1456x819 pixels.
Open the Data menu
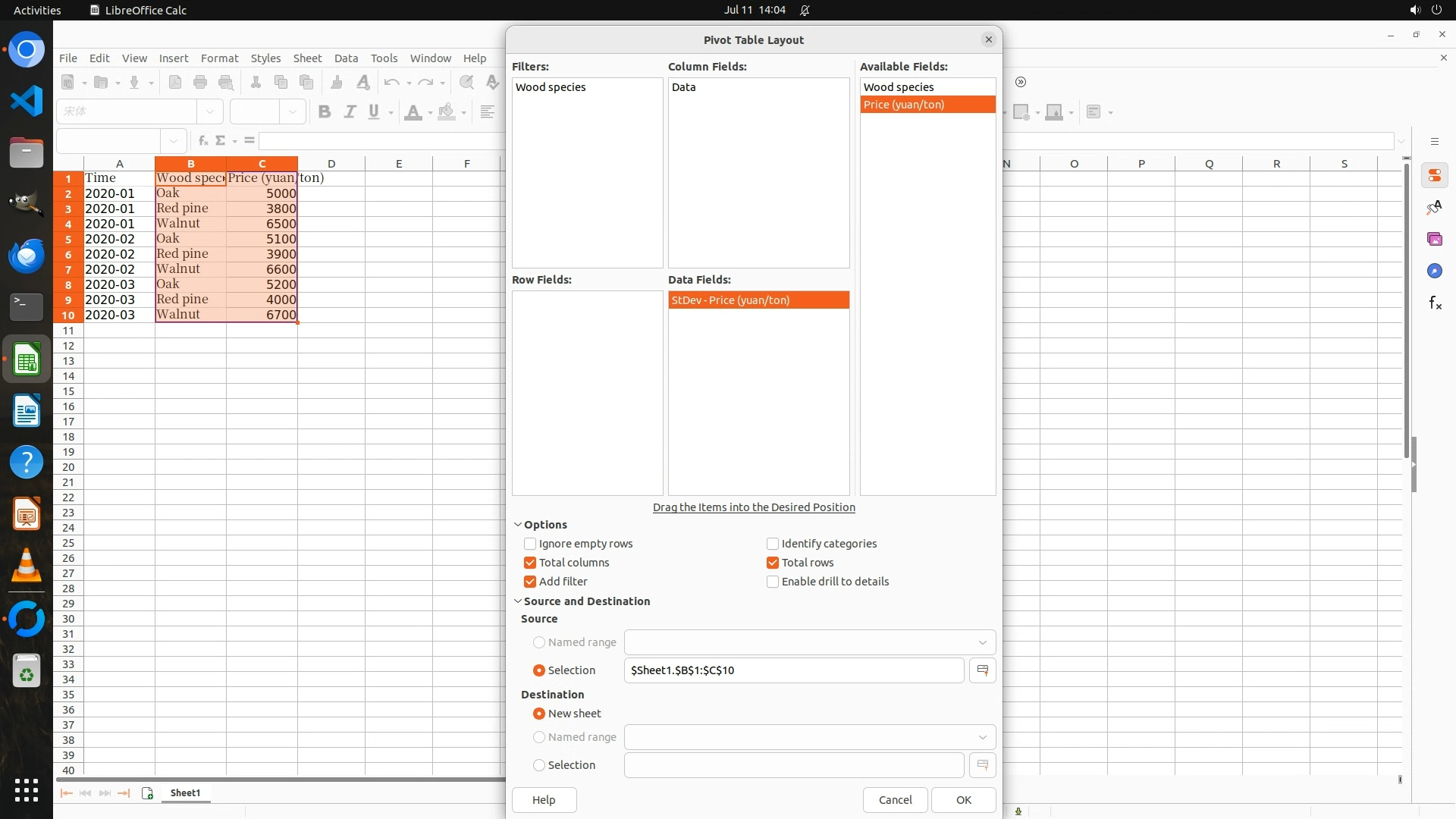coord(346,58)
